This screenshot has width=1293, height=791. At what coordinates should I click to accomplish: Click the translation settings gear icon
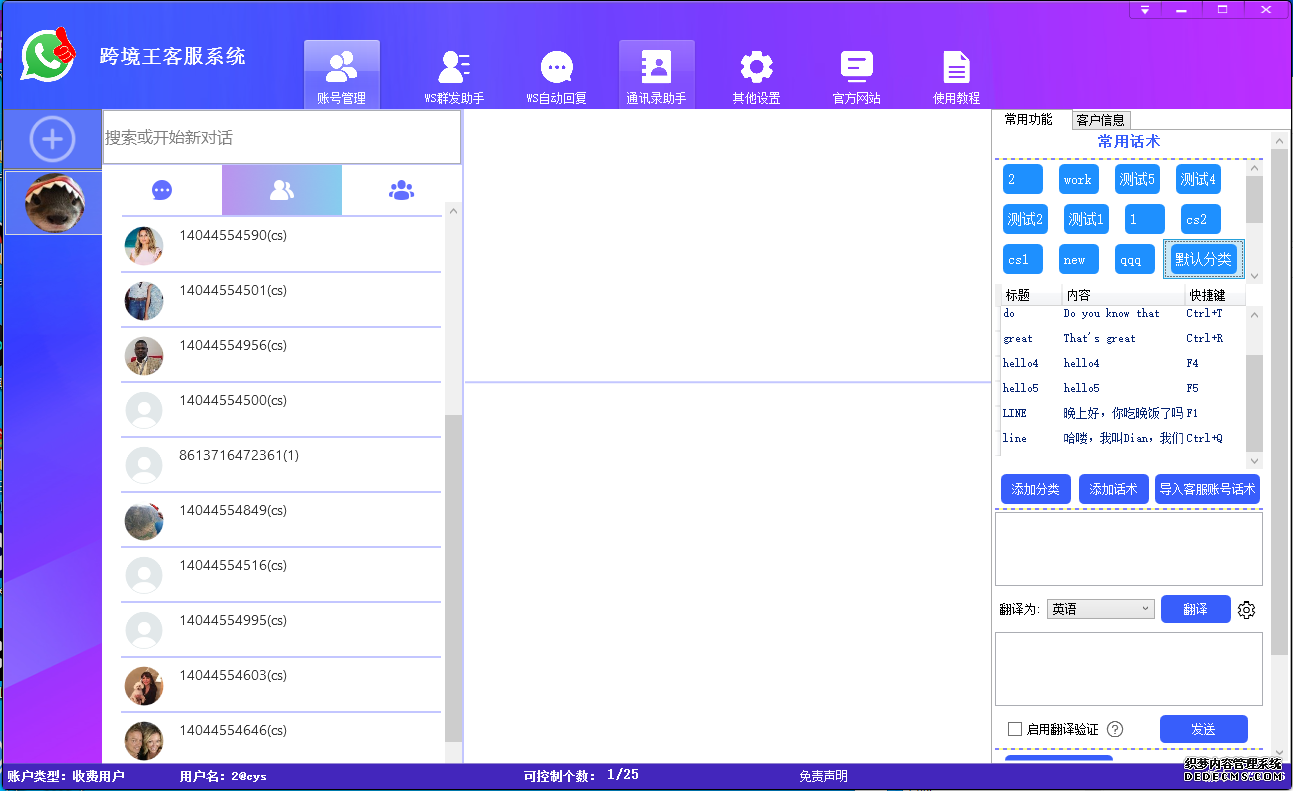(x=1246, y=610)
